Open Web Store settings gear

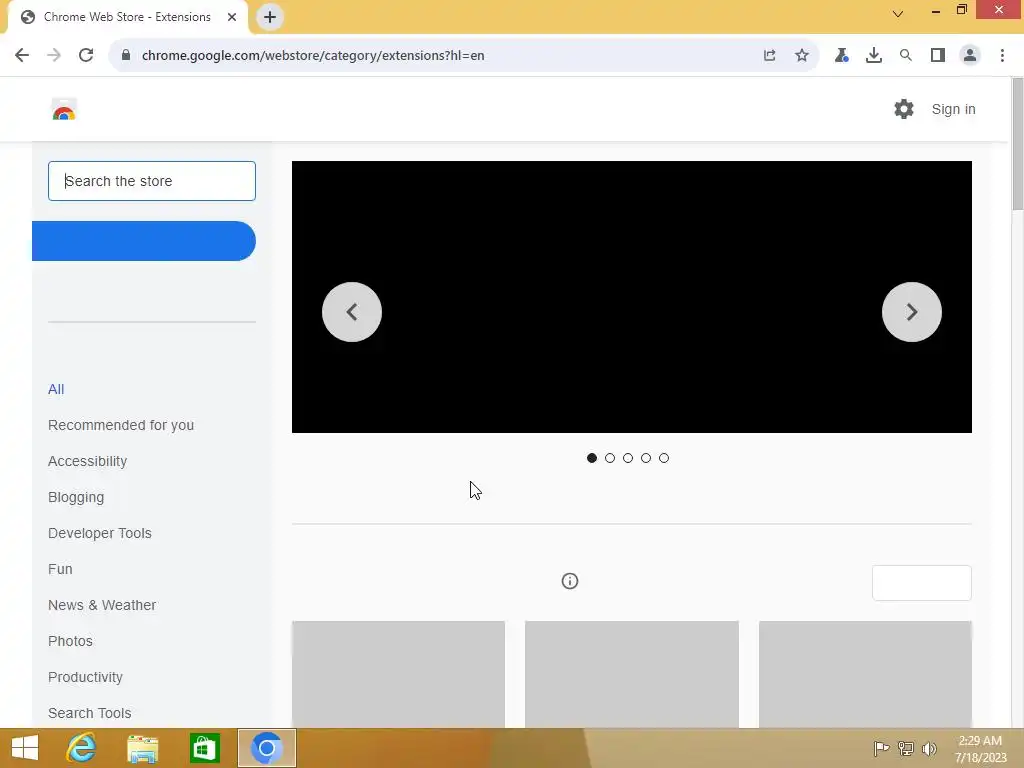coord(904,109)
